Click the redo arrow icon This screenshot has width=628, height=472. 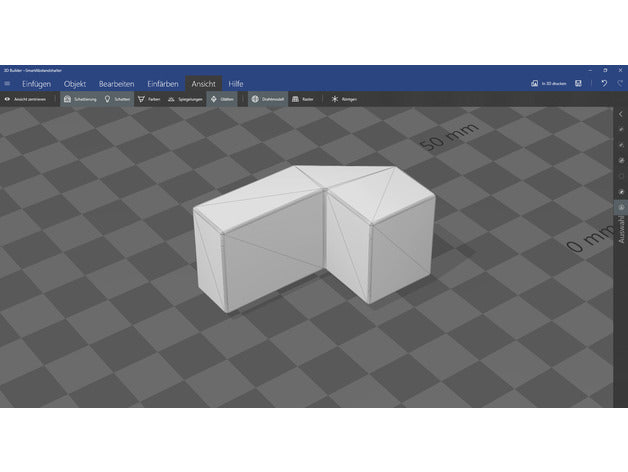620,83
